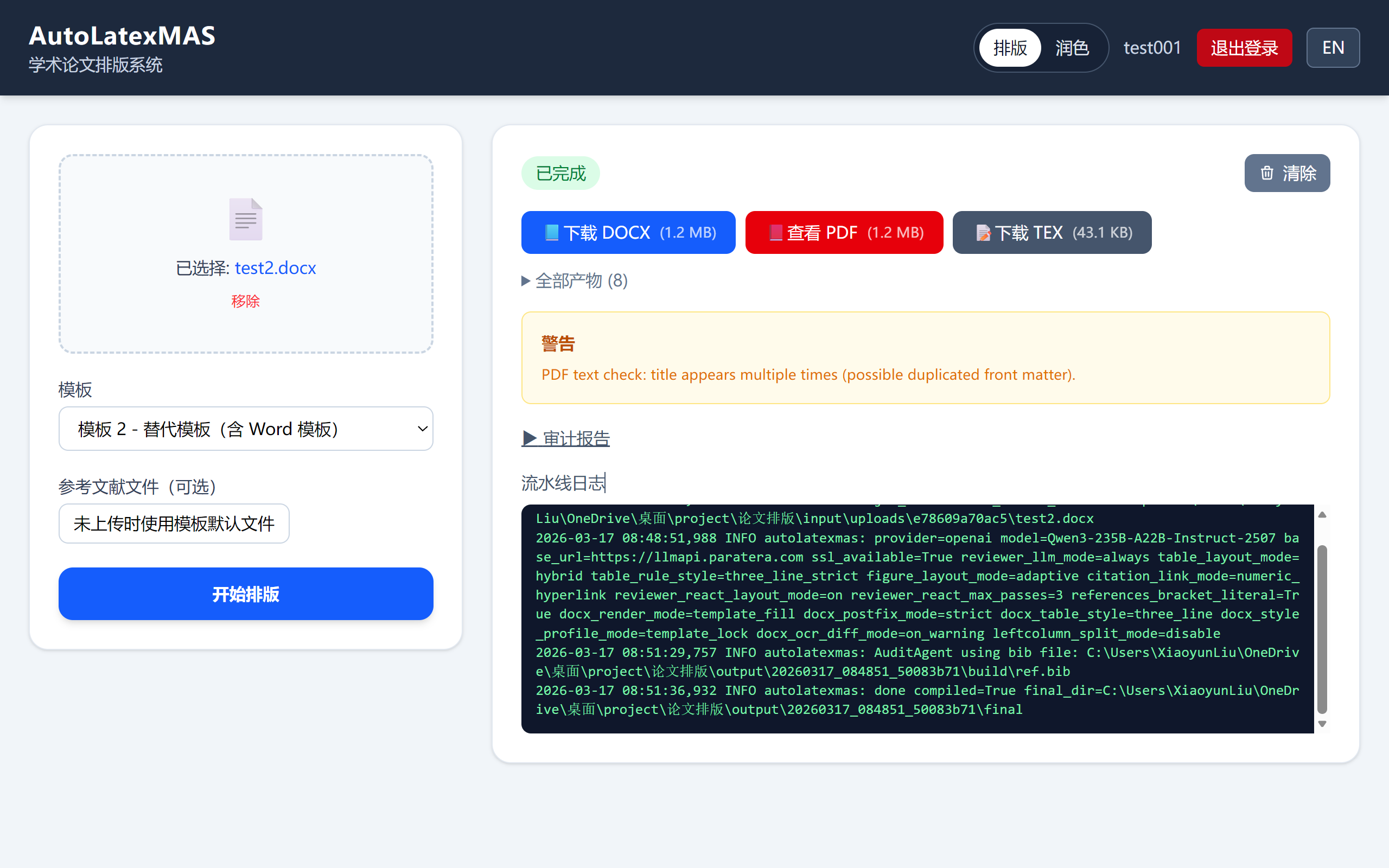
Task: Click the pipeline log scrollbar thumb
Action: click(x=1322, y=629)
